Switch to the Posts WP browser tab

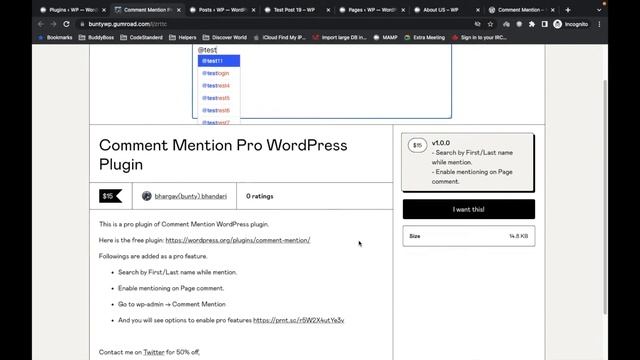tap(222, 10)
